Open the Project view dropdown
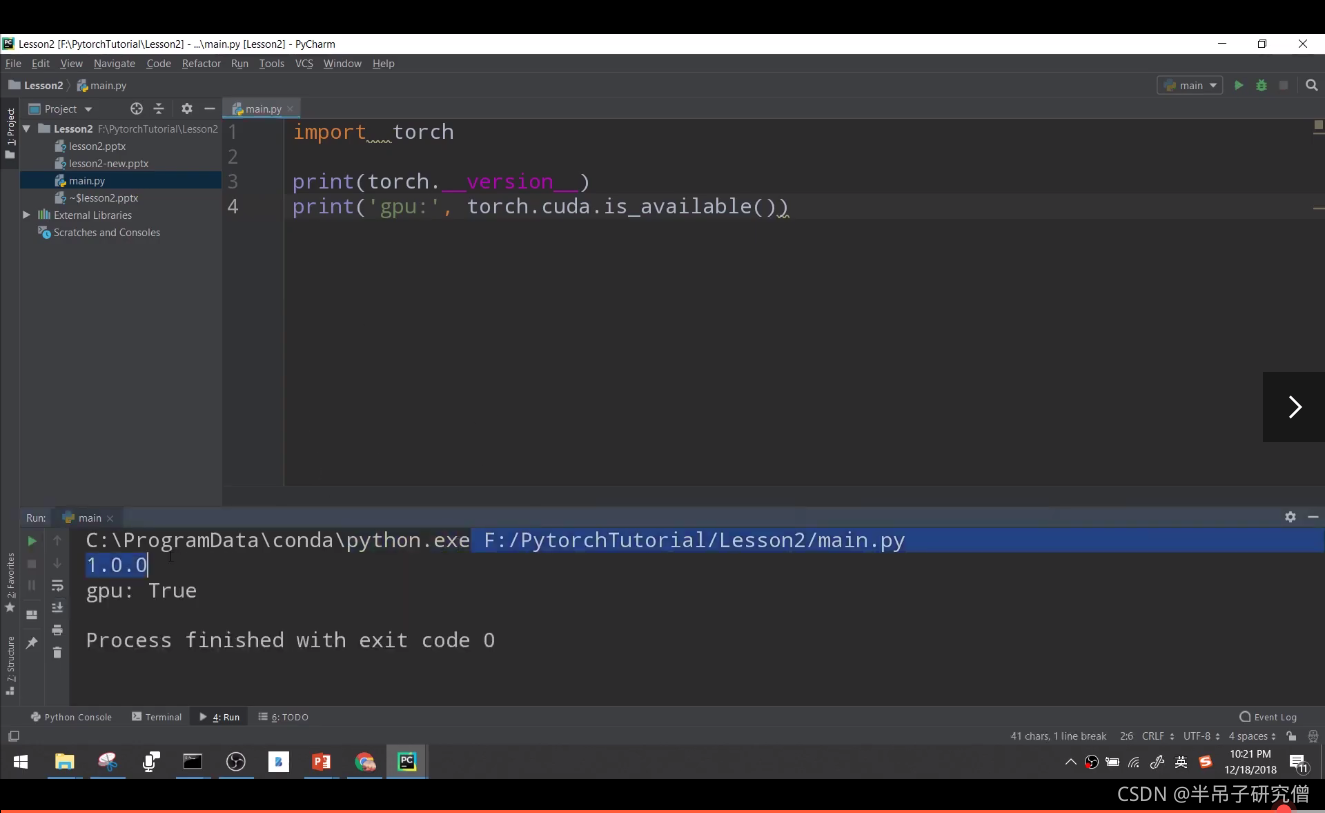1325x813 pixels. (x=61, y=108)
